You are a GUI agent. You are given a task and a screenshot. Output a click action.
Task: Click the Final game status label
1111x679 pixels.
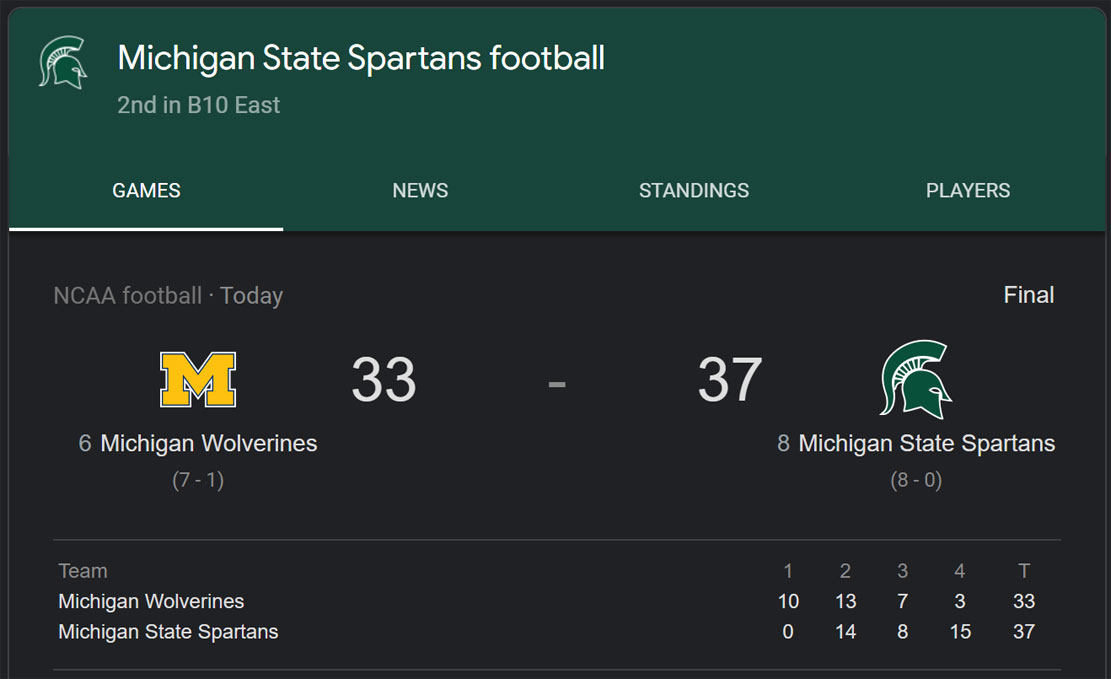tap(1029, 295)
